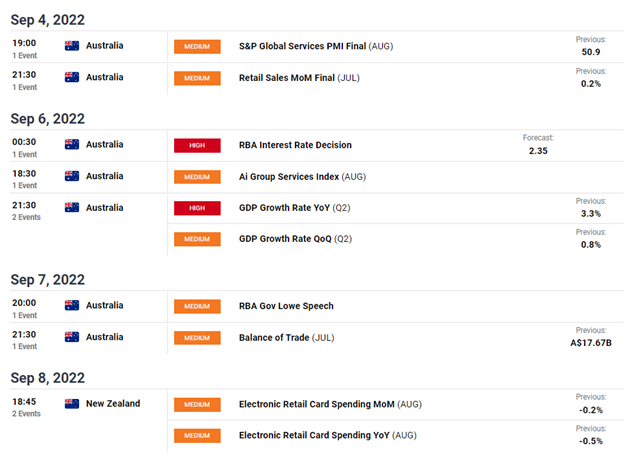Image resolution: width=624 pixels, height=455 pixels.
Task: Click the HIGH badge for RBA Interest Rate Decision
Action: point(197,145)
